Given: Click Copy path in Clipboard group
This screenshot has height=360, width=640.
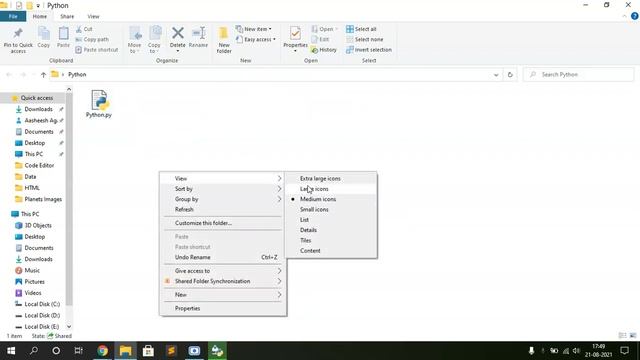Looking at the screenshot, I should [92, 40].
